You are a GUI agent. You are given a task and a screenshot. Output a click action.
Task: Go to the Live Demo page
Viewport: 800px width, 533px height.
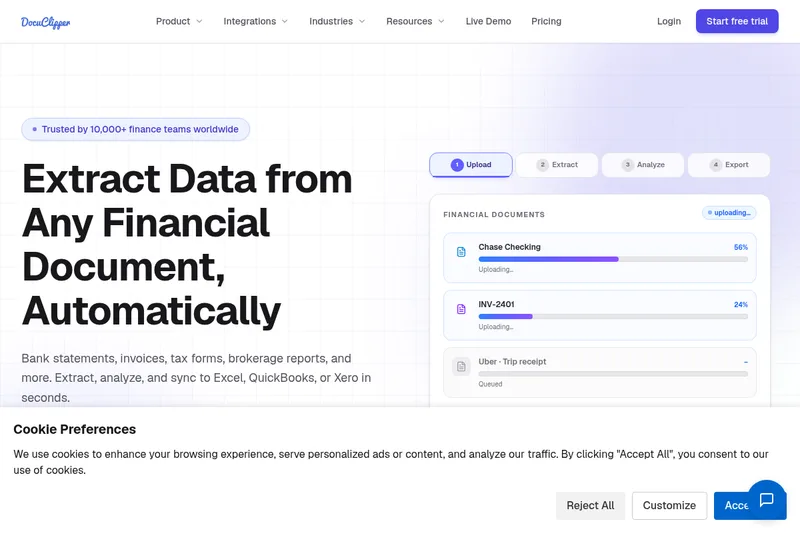tap(488, 21)
